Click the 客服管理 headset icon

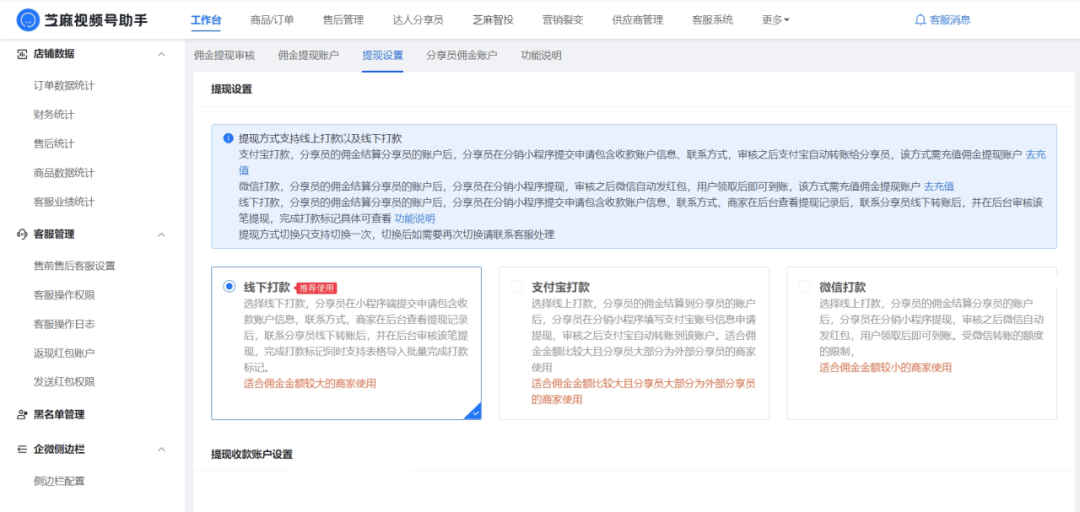coord(22,234)
